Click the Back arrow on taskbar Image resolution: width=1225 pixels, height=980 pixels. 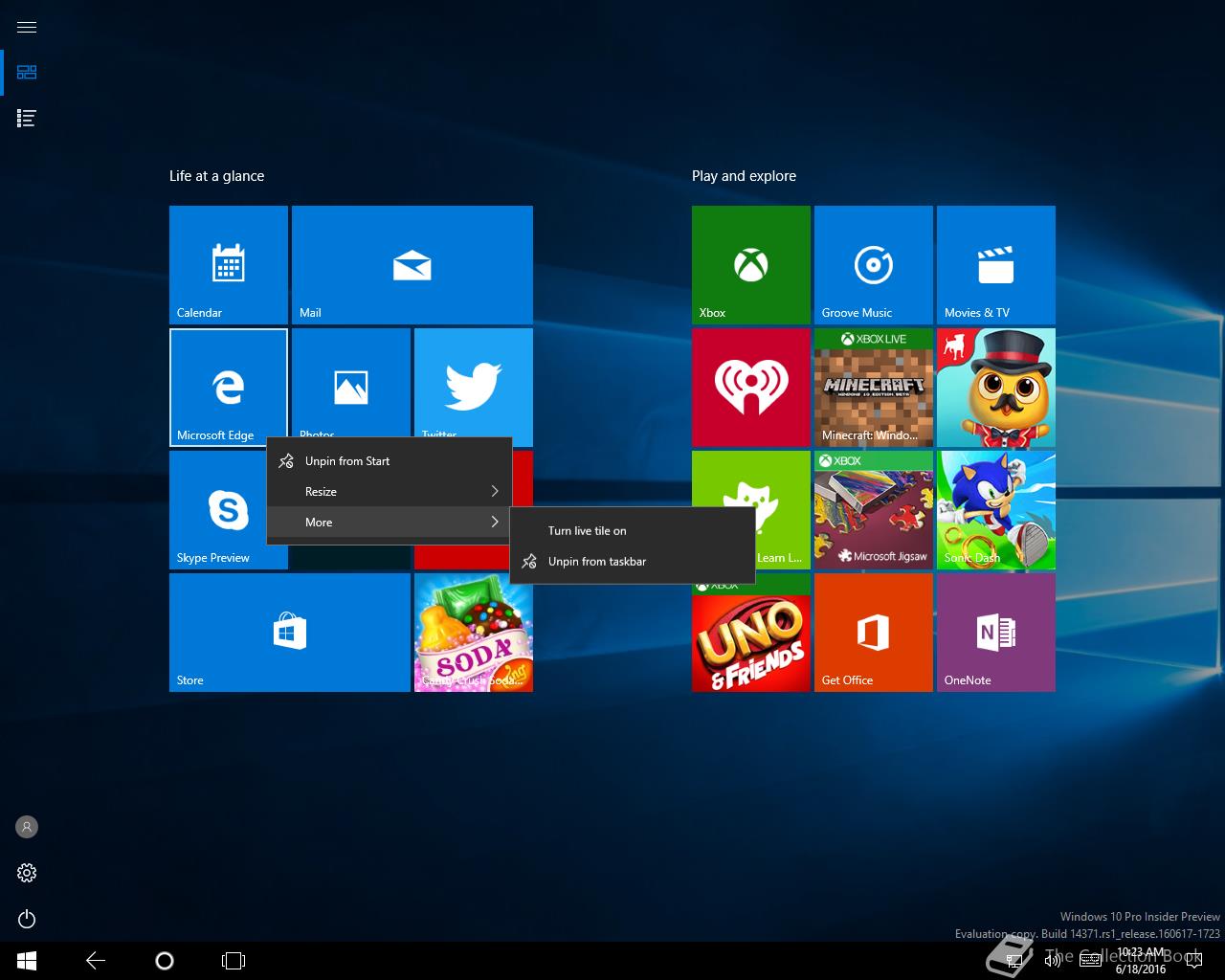point(96,961)
